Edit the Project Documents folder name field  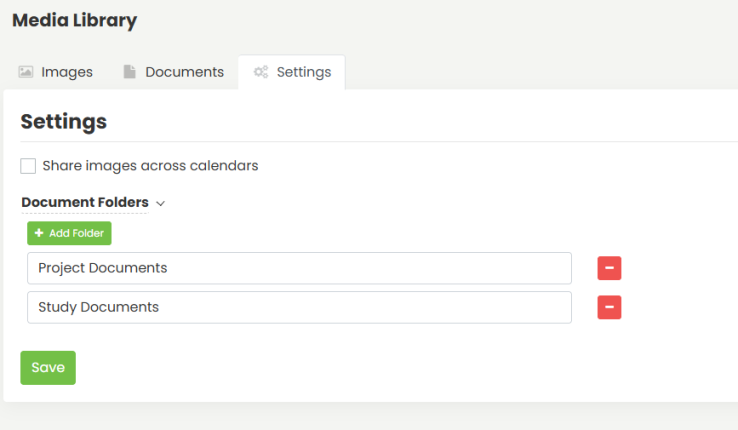click(299, 268)
